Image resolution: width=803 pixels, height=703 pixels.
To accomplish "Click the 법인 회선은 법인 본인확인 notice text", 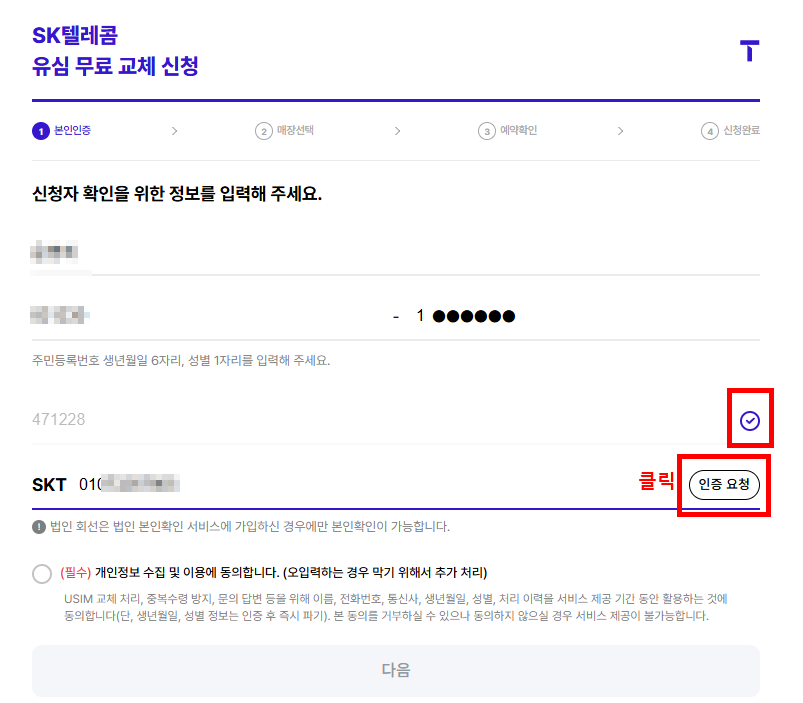I will point(250,526).
